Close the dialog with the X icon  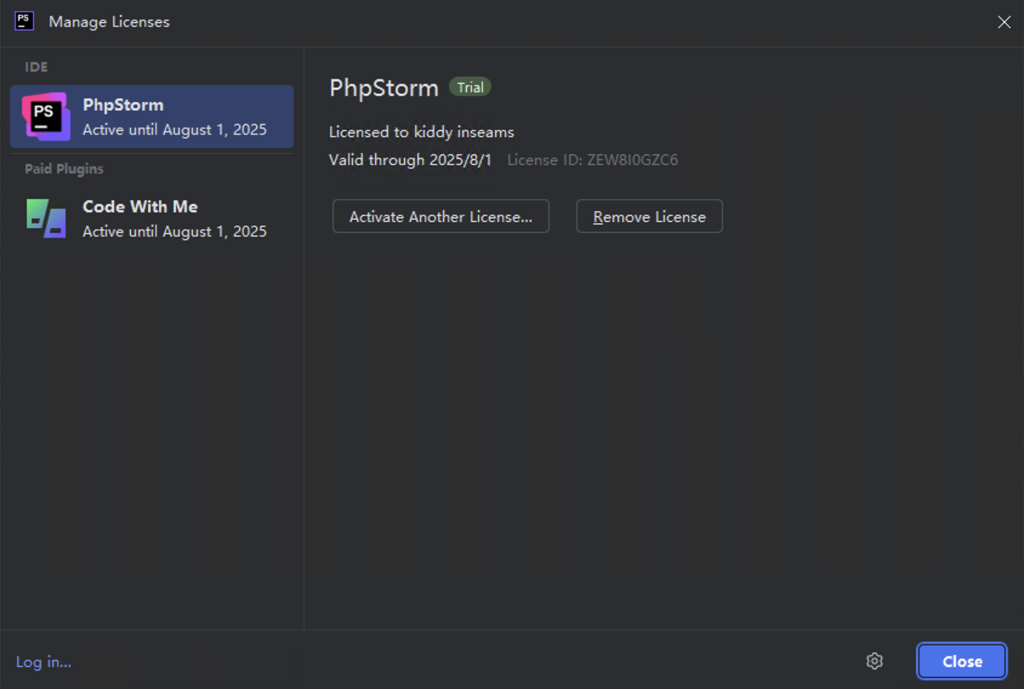pos(1004,22)
